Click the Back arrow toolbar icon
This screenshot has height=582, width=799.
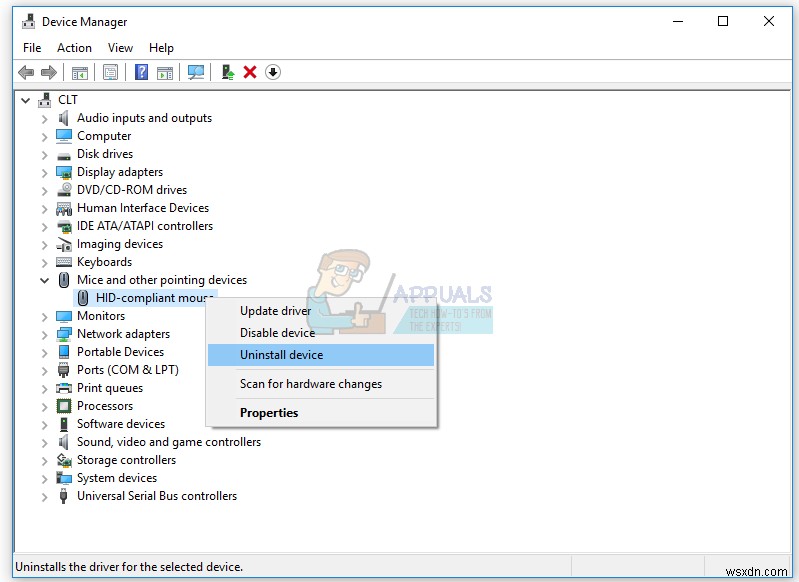pos(26,72)
